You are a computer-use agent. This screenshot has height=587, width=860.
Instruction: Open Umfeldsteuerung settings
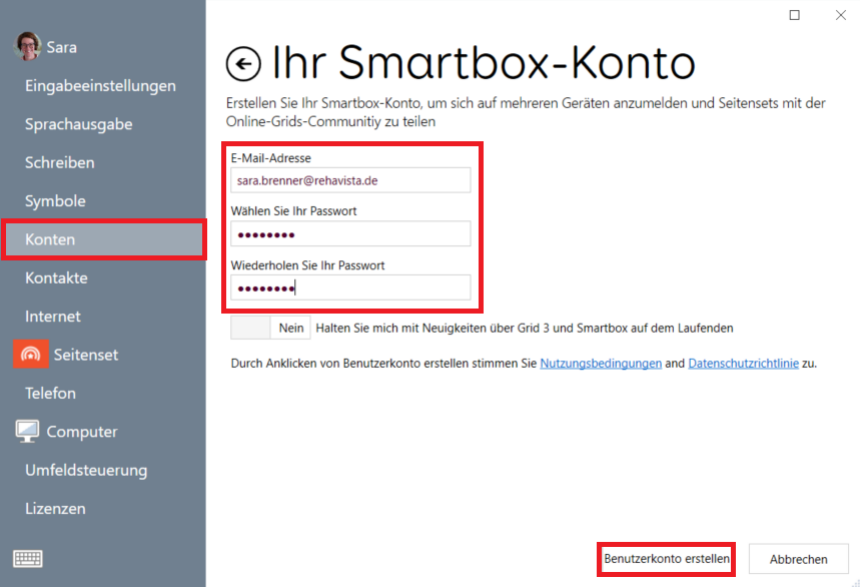(x=86, y=470)
